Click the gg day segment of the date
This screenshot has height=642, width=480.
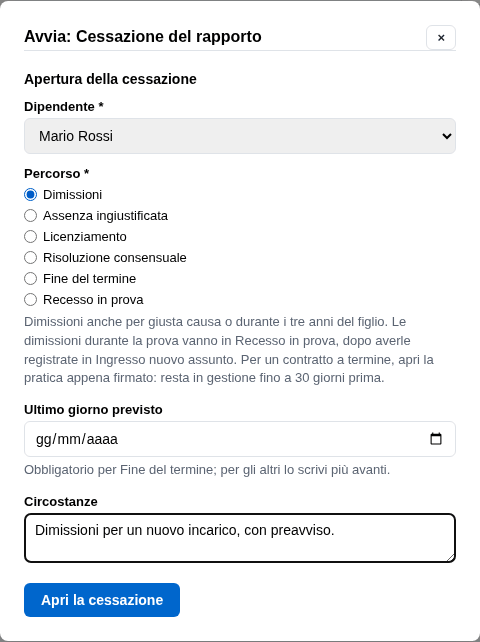point(44,439)
